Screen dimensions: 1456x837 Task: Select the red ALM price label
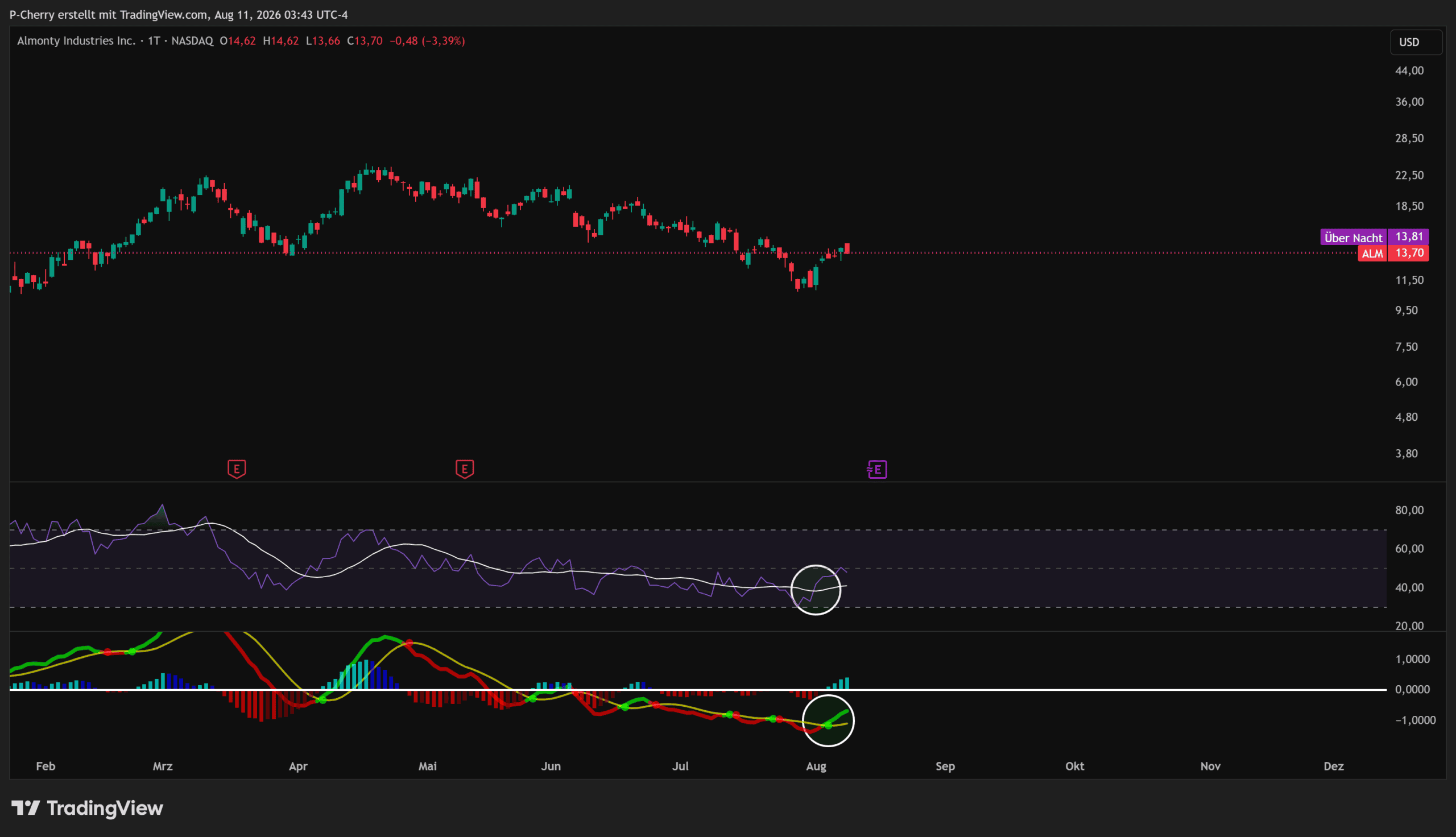click(1372, 254)
